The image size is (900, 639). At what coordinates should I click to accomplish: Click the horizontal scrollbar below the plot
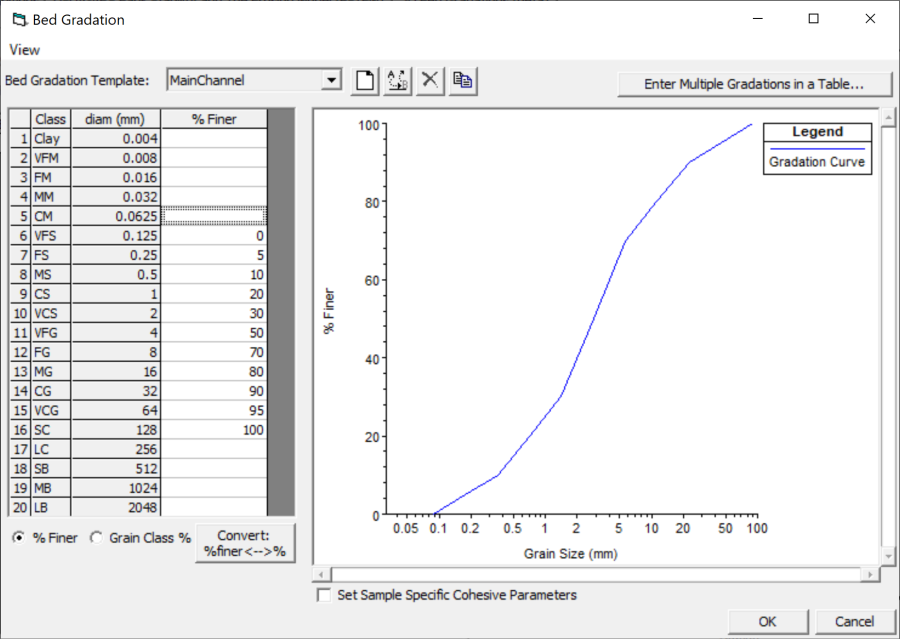pos(596,575)
